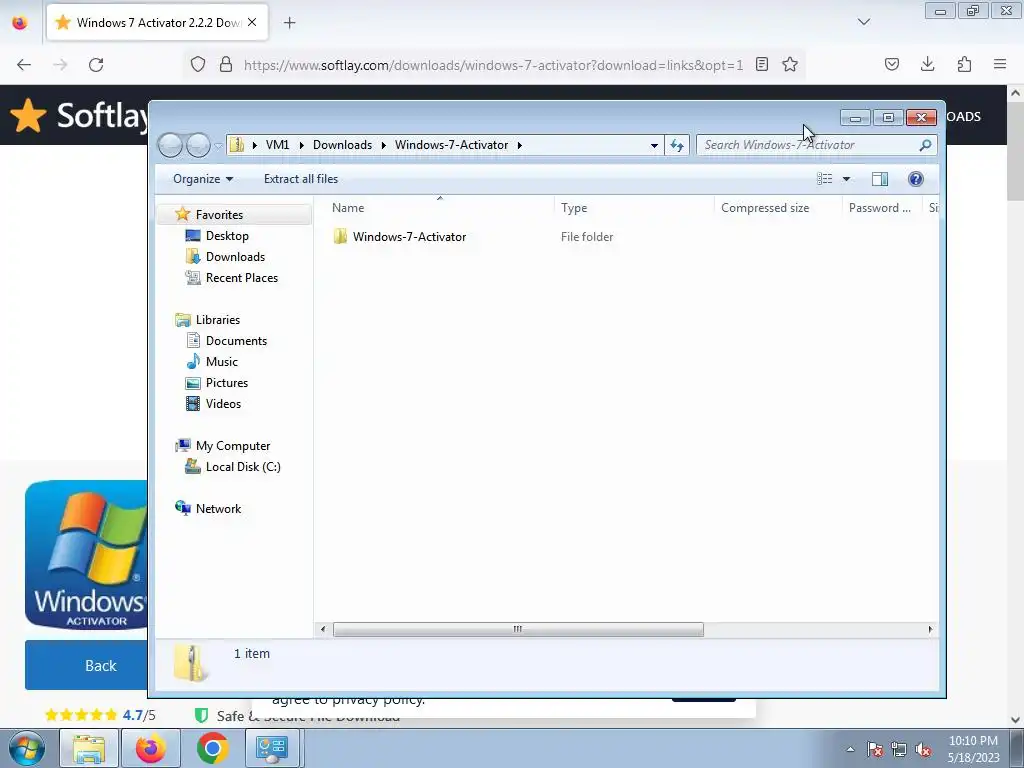Bookmark this page with star icon
Screen dimensions: 1024x768
click(790, 64)
